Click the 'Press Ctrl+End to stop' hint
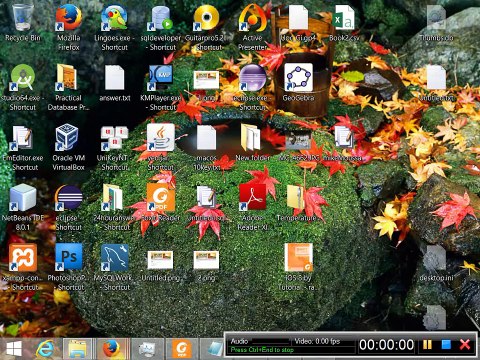The width and height of the screenshot is (480, 360). (262, 350)
